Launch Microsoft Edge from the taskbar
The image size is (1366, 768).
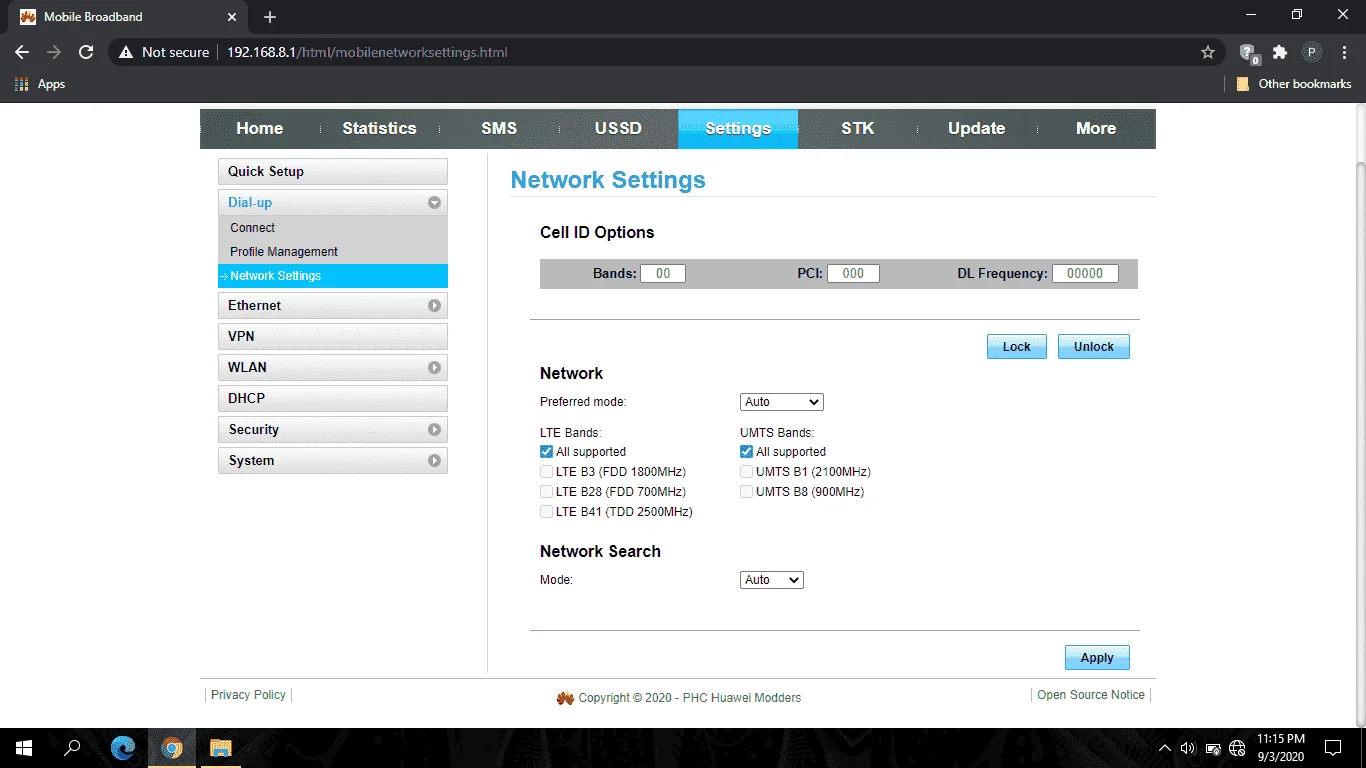123,748
